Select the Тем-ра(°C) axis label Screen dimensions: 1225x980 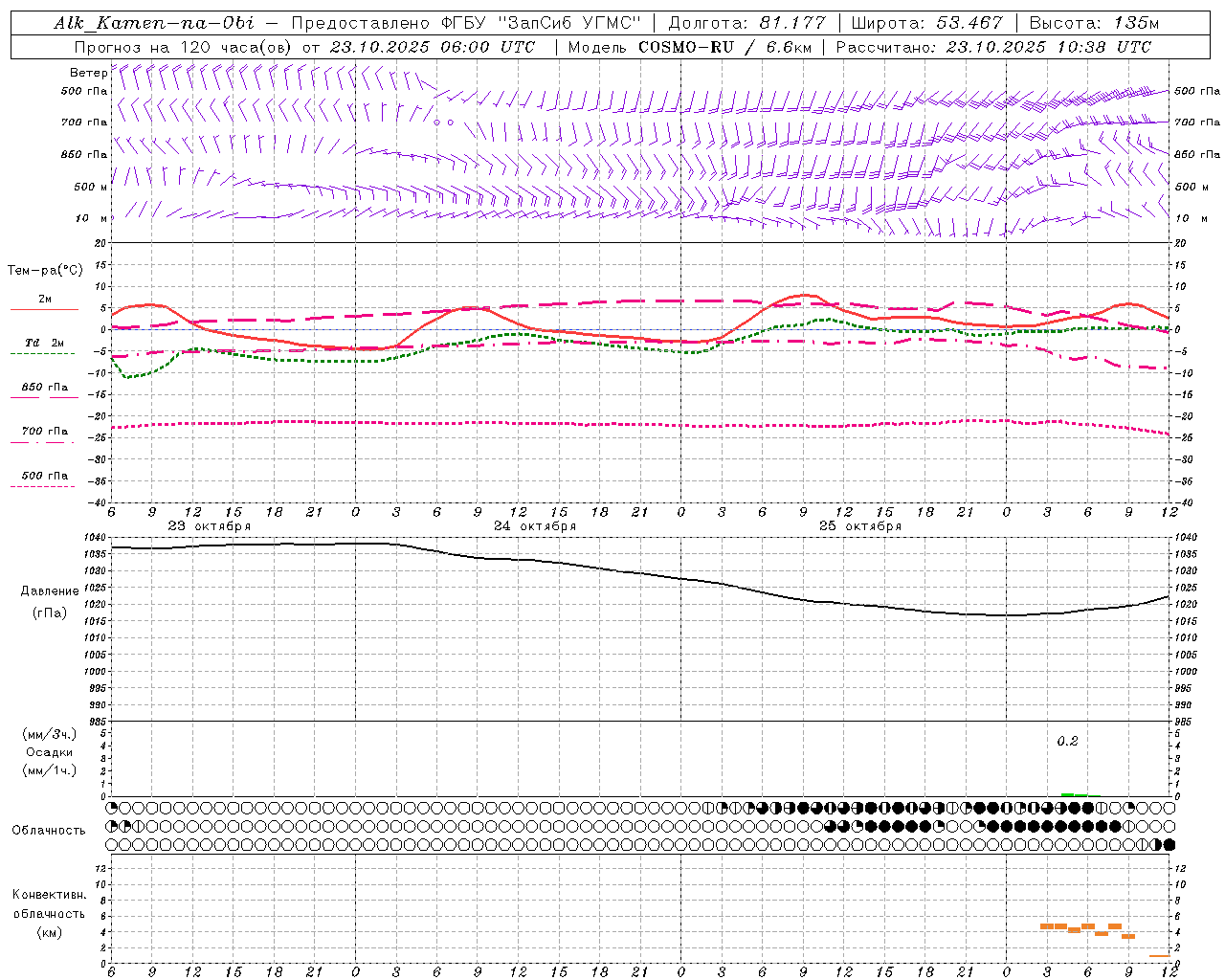click(x=45, y=271)
